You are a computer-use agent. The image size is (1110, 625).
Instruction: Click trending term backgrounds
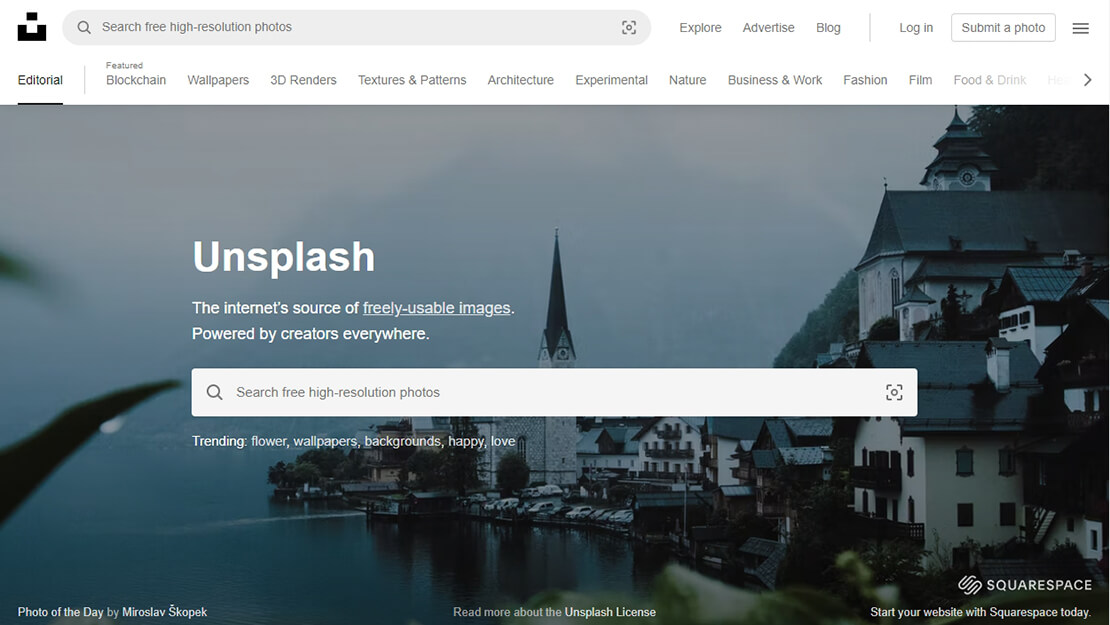(x=402, y=441)
